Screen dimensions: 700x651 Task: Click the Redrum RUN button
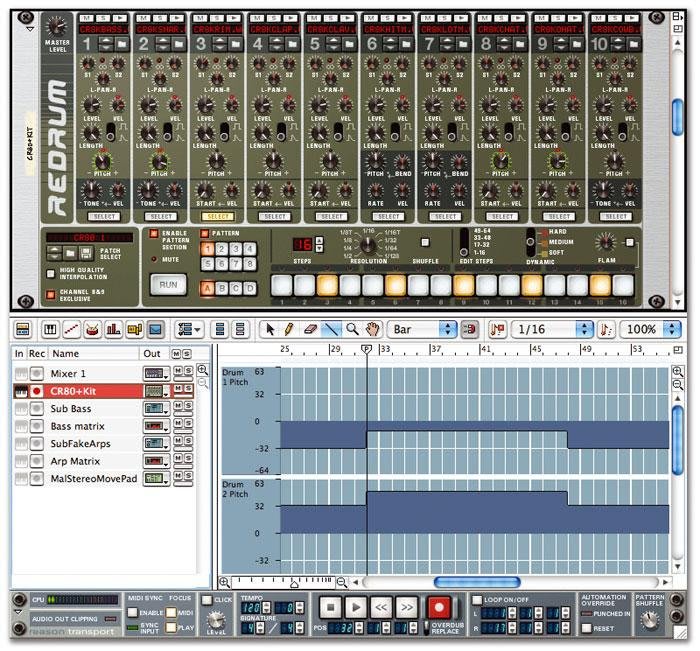[168, 284]
